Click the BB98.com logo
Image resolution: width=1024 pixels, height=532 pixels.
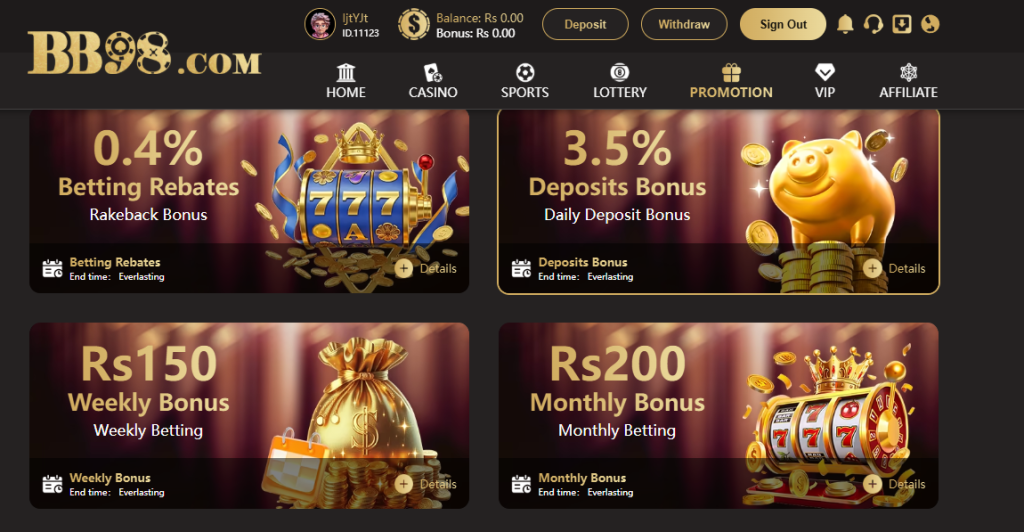(x=144, y=54)
